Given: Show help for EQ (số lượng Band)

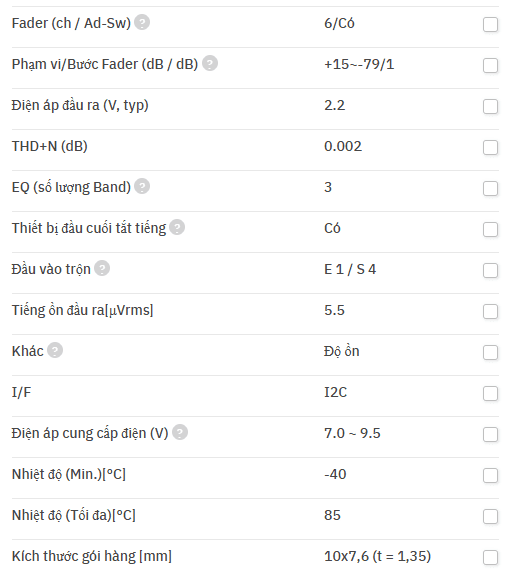Looking at the screenshot, I should (142, 186).
